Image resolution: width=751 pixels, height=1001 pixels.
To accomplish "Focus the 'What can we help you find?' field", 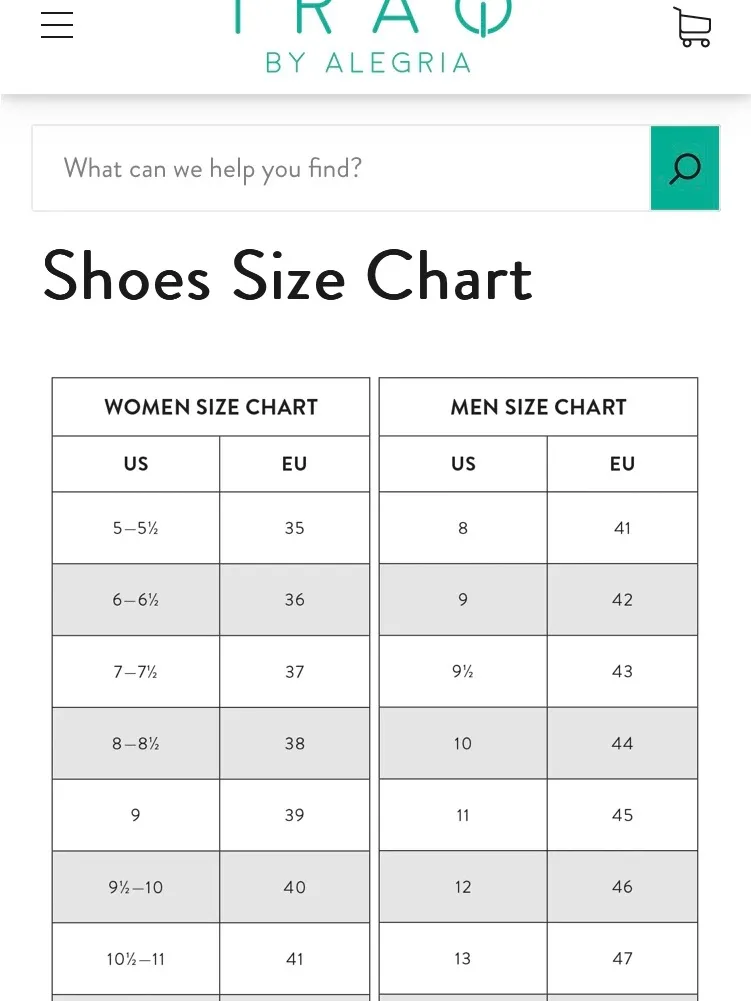I will click(342, 168).
